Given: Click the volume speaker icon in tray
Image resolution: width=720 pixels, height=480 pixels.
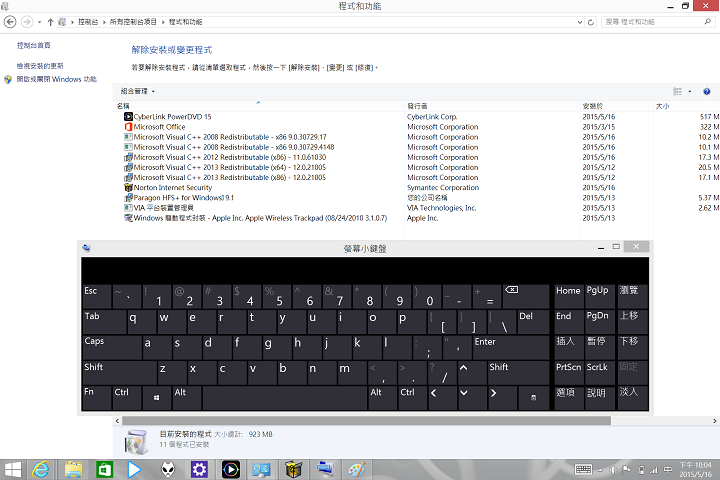Looking at the screenshot, I should point(613,470).
